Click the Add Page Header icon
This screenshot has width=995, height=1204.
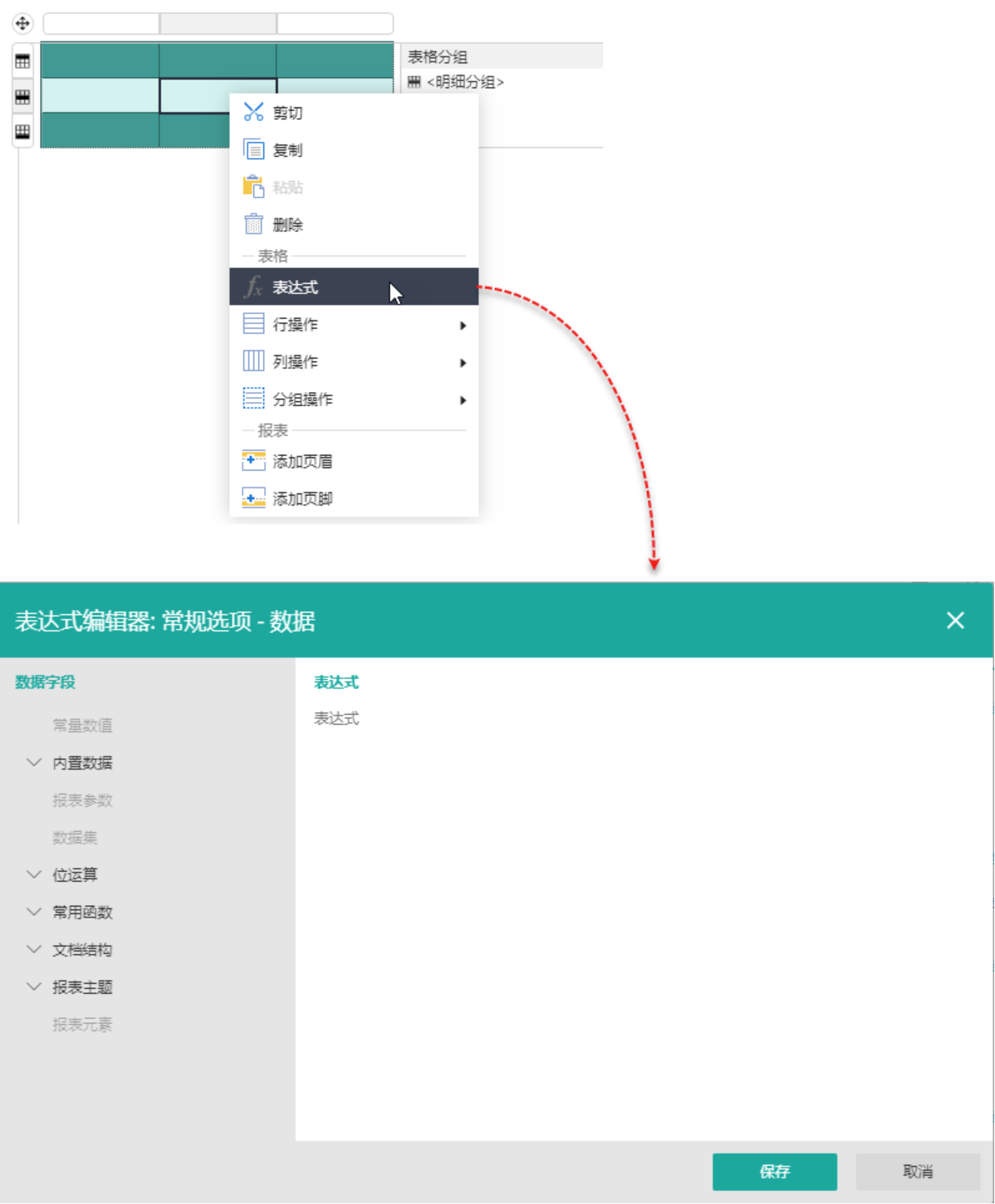click(253, 461)
